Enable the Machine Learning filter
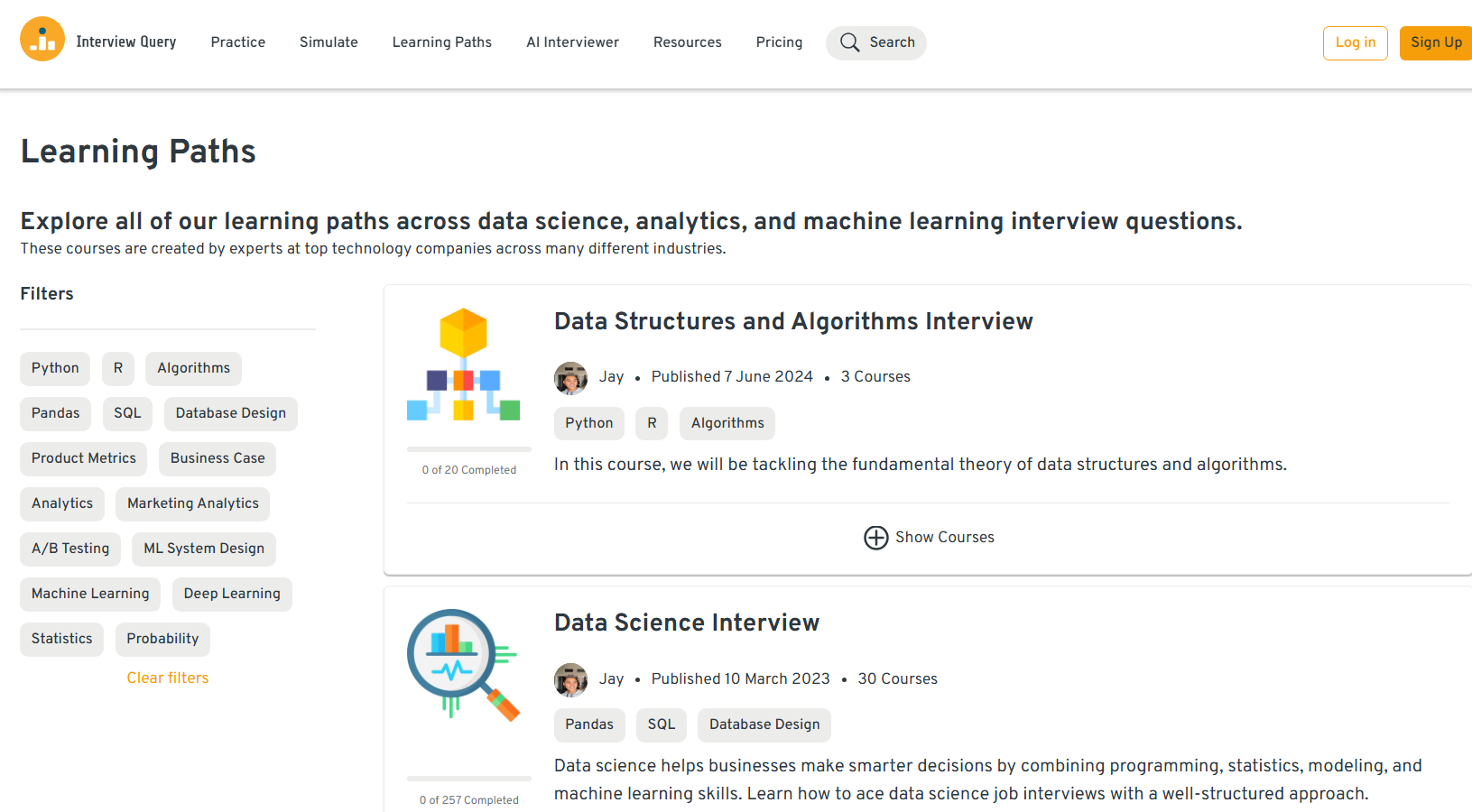The height and width of the screenshot is (812, 1472). 89,594
